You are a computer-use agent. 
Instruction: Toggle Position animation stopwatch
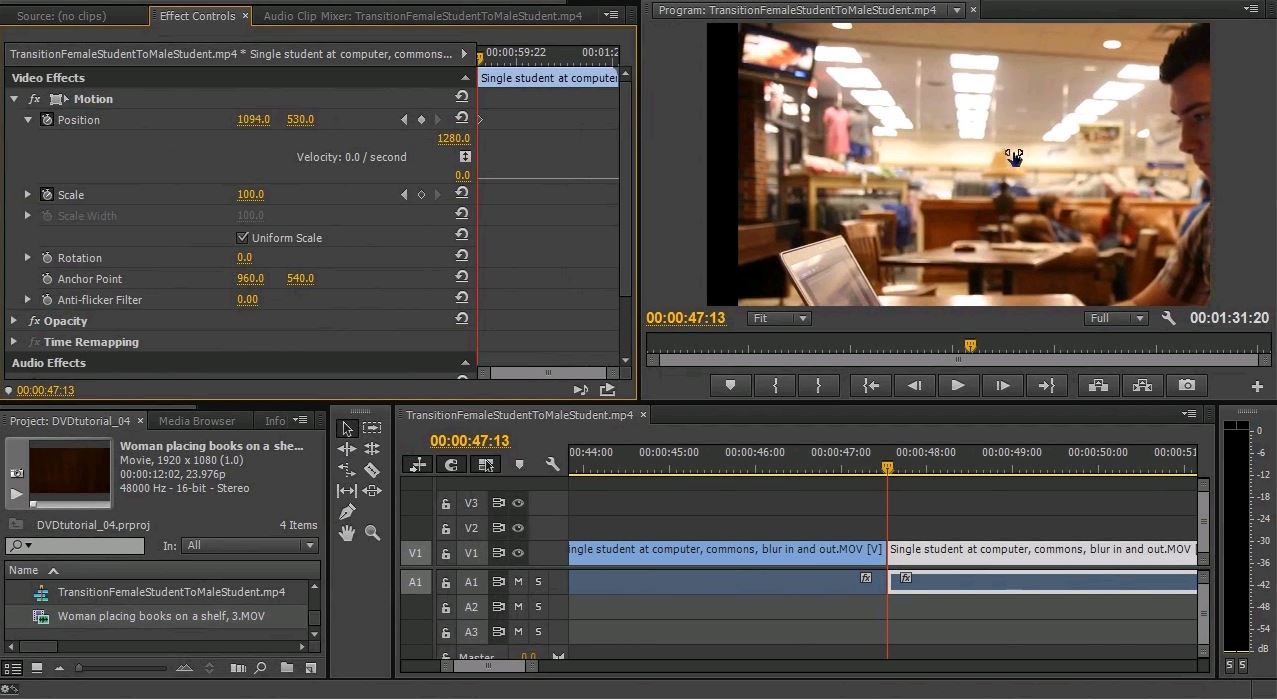46,119
